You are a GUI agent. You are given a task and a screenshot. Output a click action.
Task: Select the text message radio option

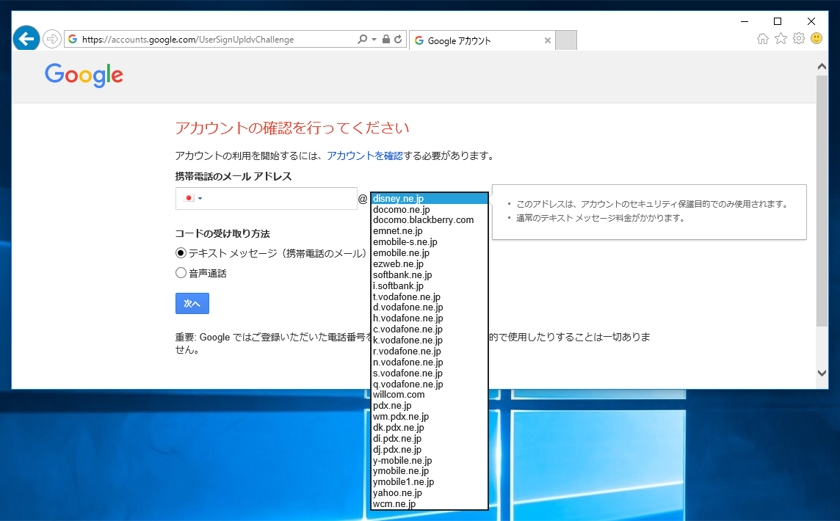(181, 253)
